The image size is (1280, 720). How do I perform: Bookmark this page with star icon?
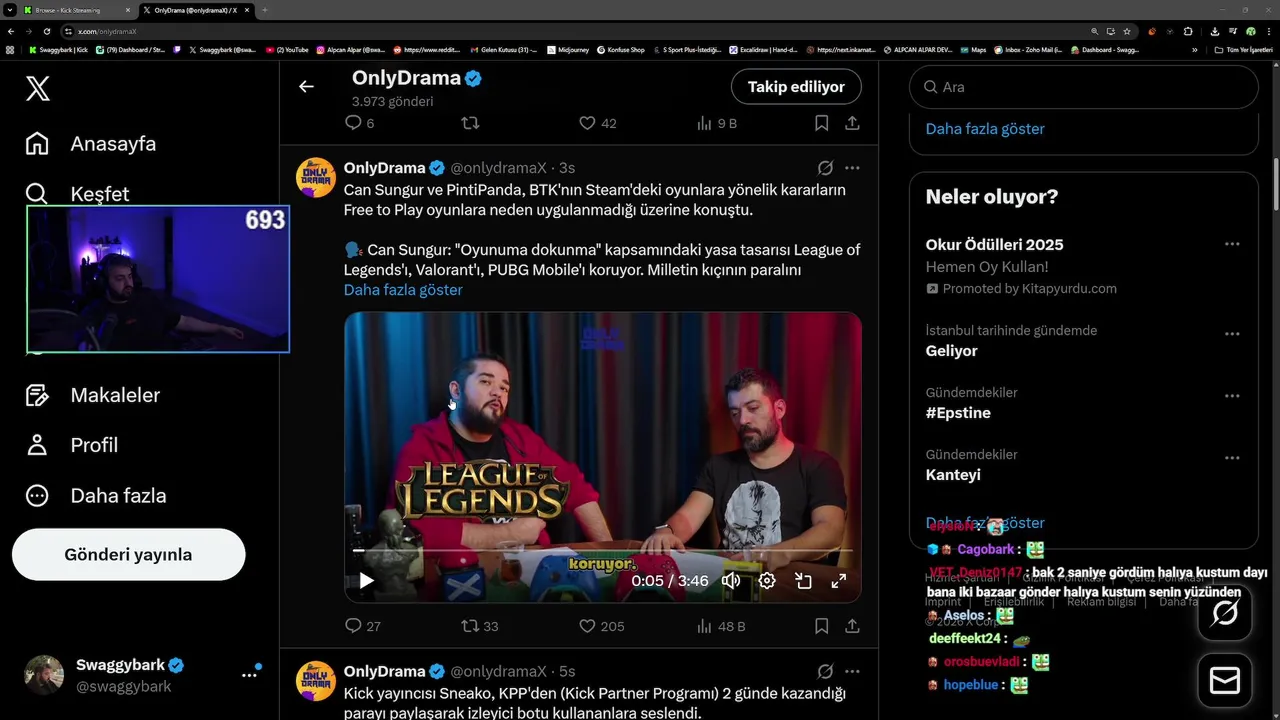tap(1127, 31)
